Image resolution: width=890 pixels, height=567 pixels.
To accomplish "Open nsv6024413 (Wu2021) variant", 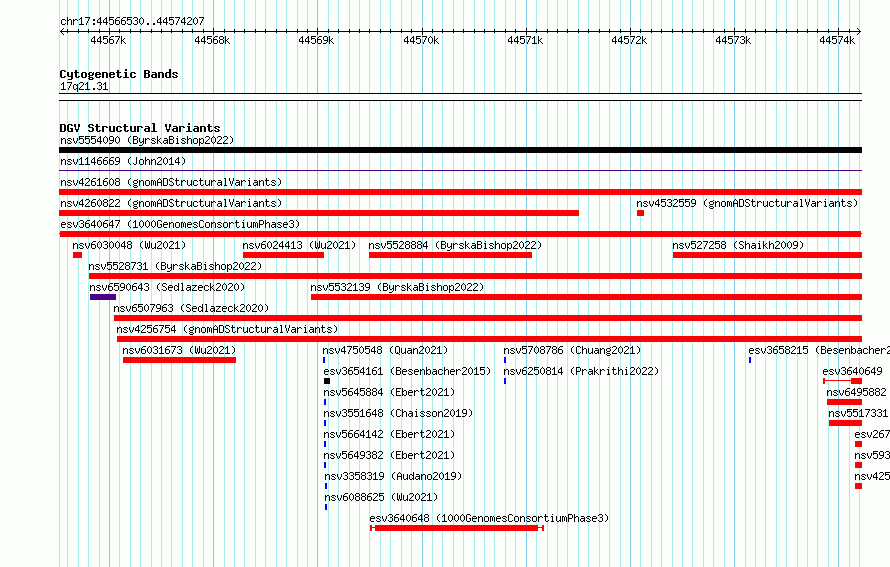I will coord(299,245).
